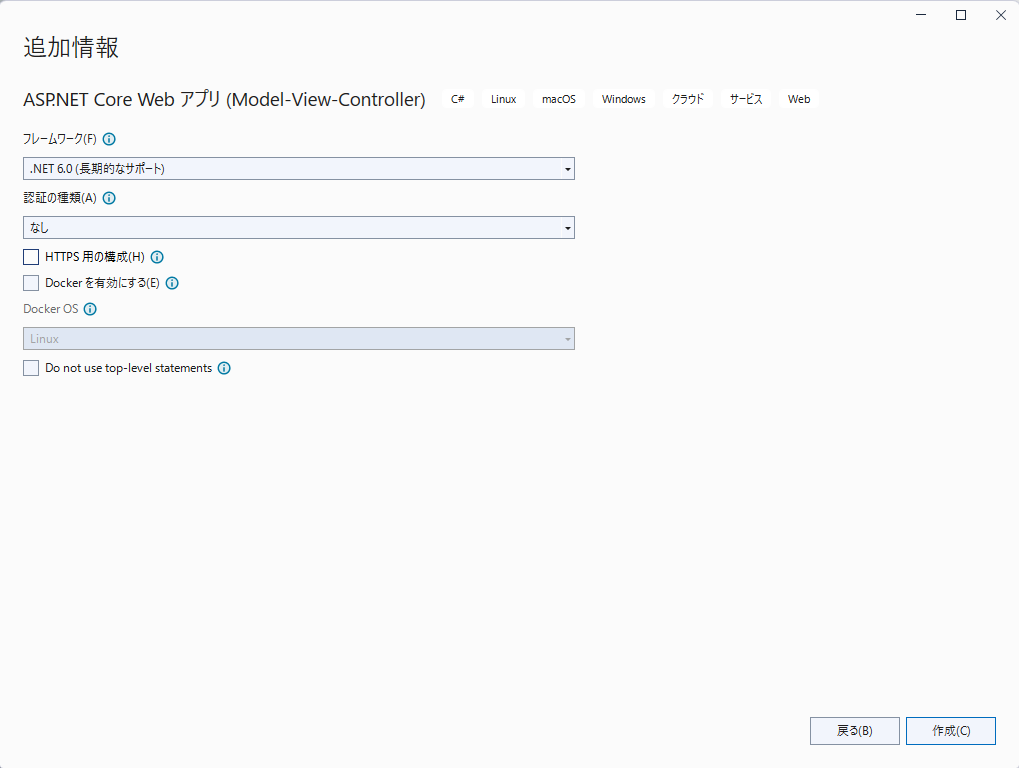This screenshot has width=1019, height=768.
Task: Minimize the dialog window
Action: (921, 15)
